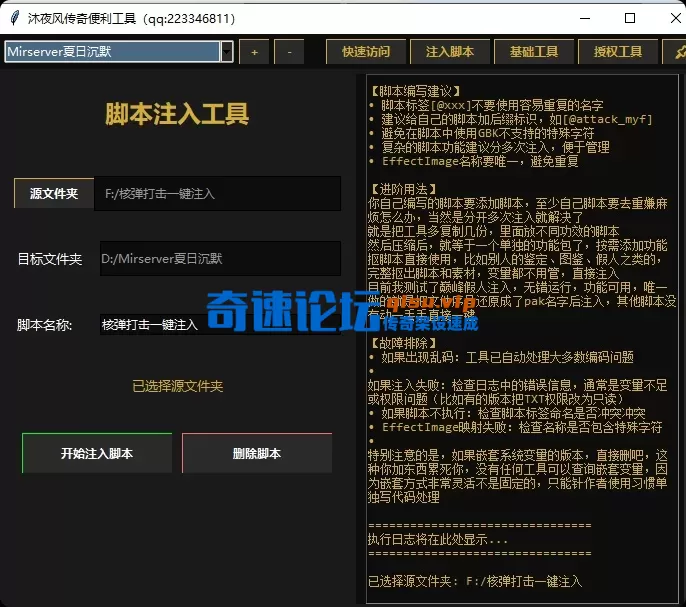The height and width of the screenshot is (607, 686).
Task: Open the 快速访问 tab
Action: [366, 52]
